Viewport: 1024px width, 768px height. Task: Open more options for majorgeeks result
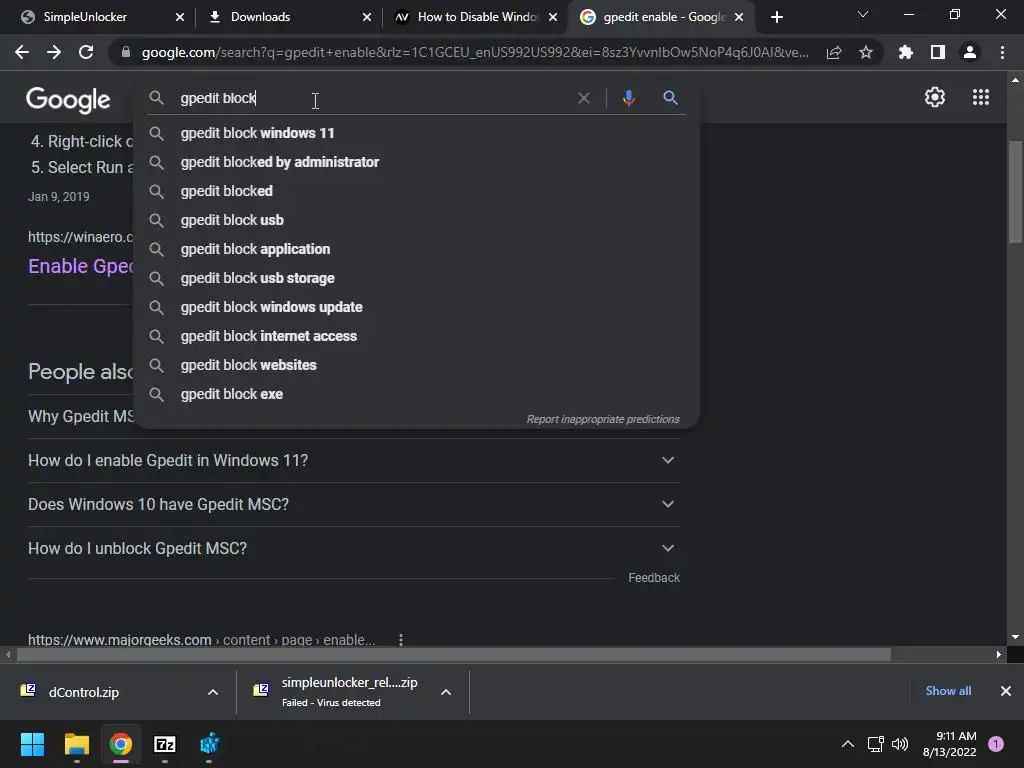coord(401,640)
